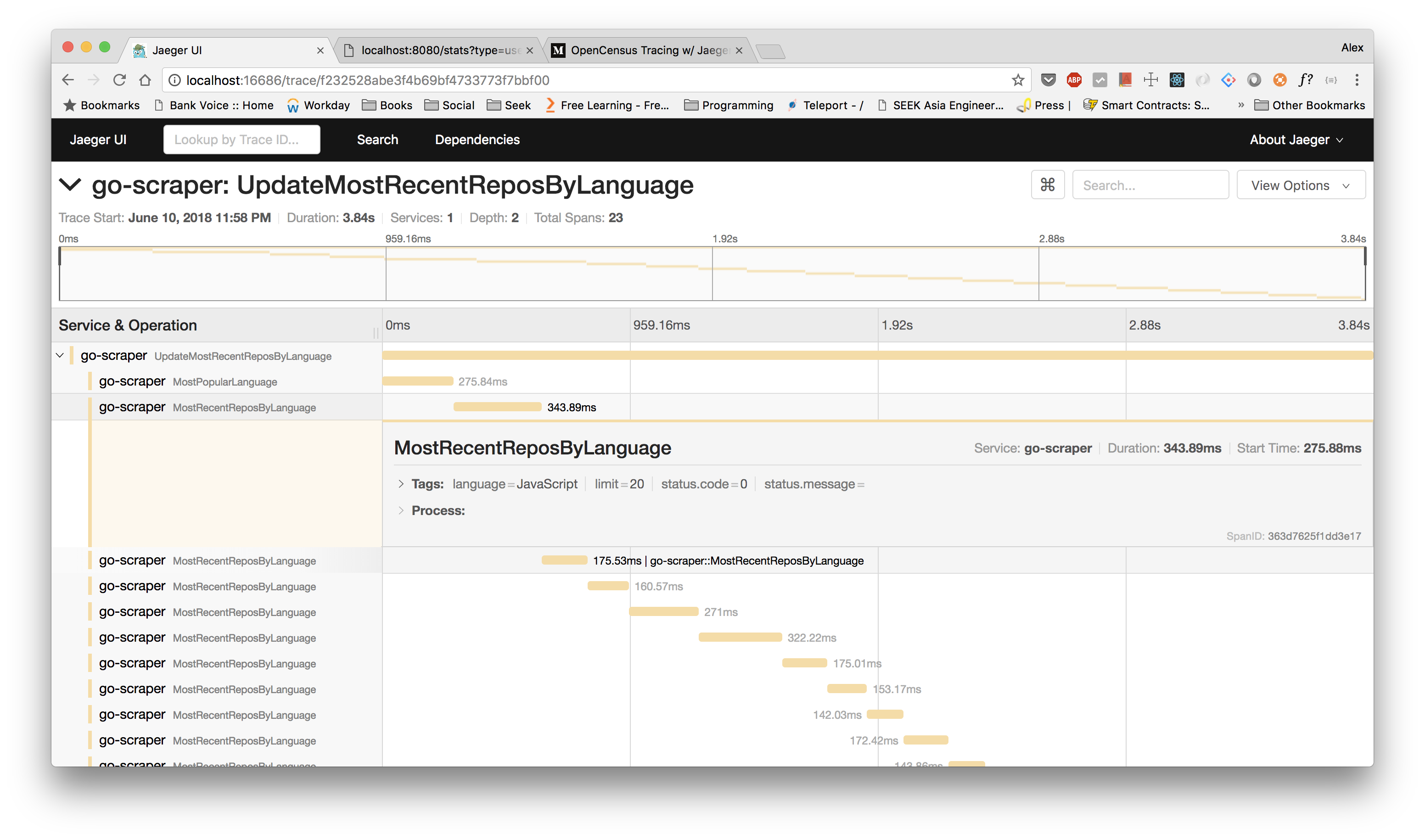Click the browser forward arrow

pos(94,80)
